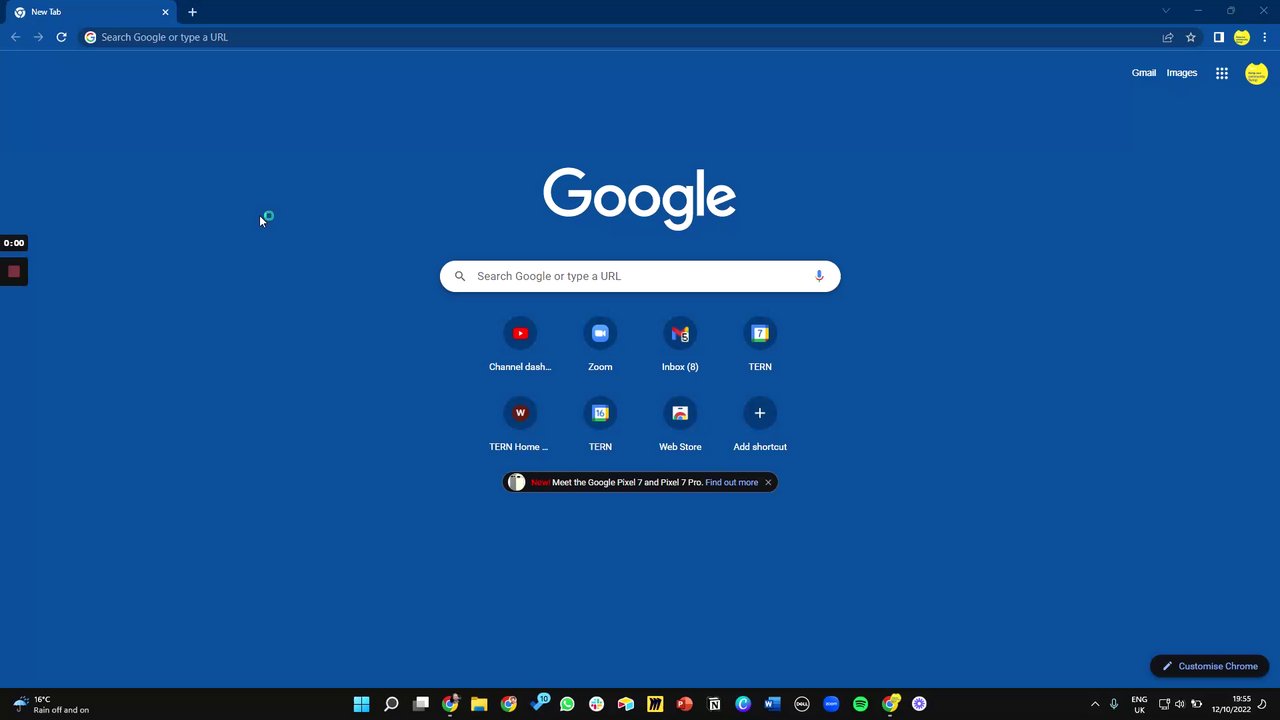Open the ENG UK language switcher
The image size is (1280, 720).
pos(1139,704)
